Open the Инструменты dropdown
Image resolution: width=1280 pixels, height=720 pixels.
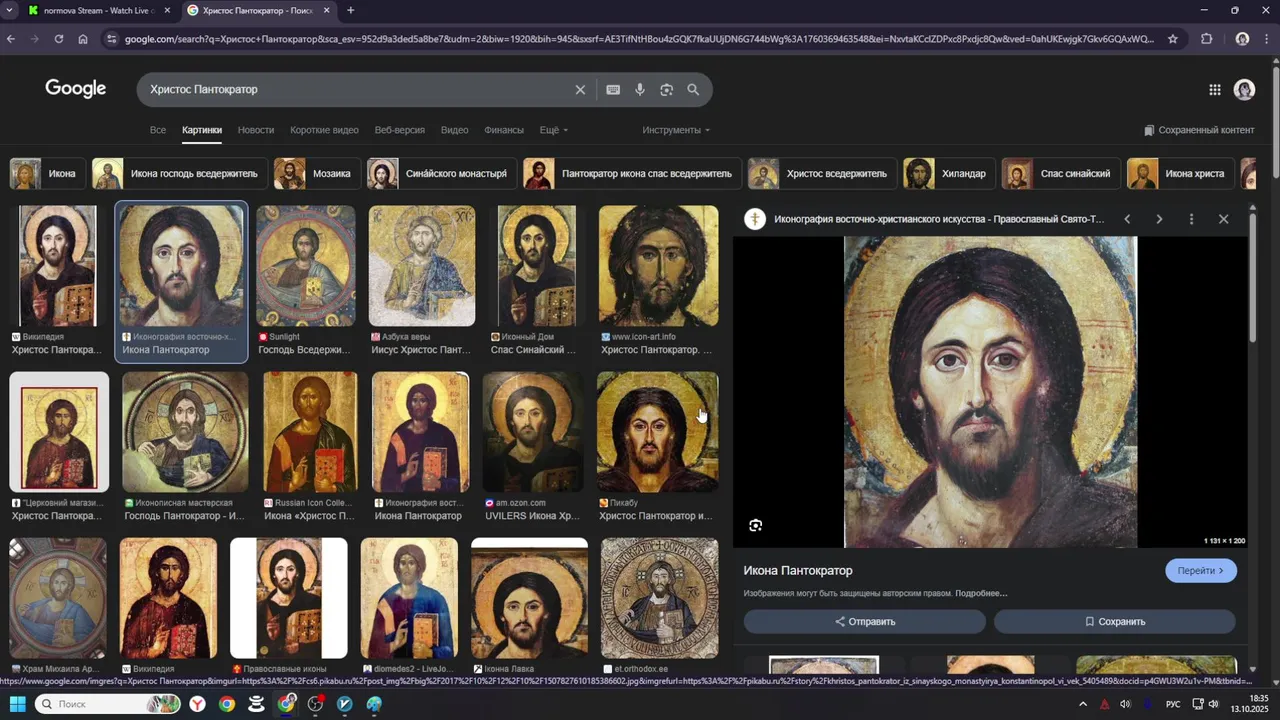[x=676, y=130]
